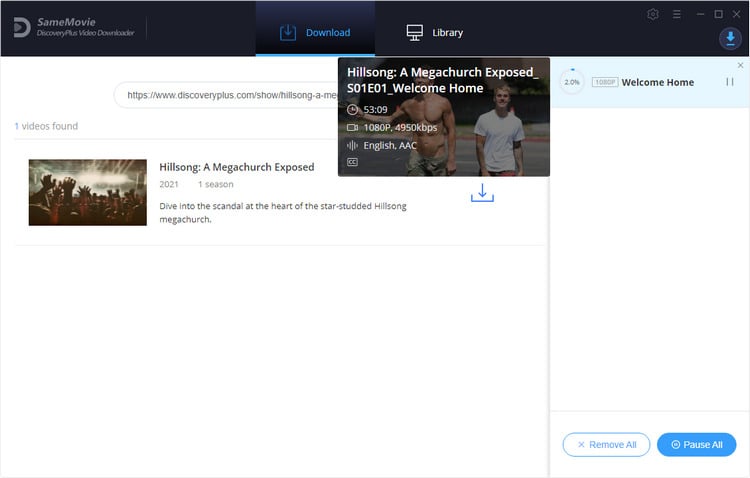
Task: Click the 1080P badge on Welcome Home
Action: 605,82
